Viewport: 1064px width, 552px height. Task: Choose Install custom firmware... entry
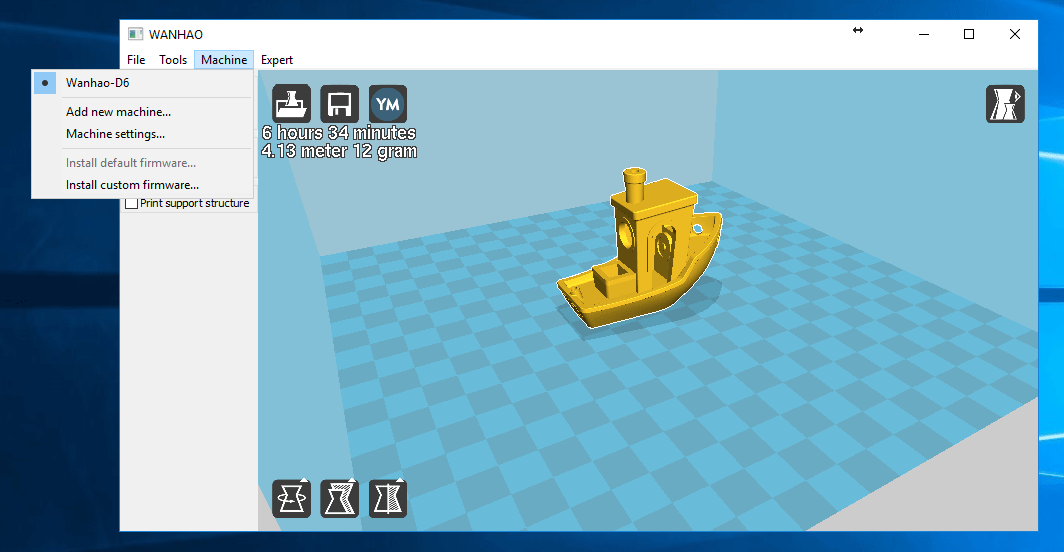[x=142, y=185]
